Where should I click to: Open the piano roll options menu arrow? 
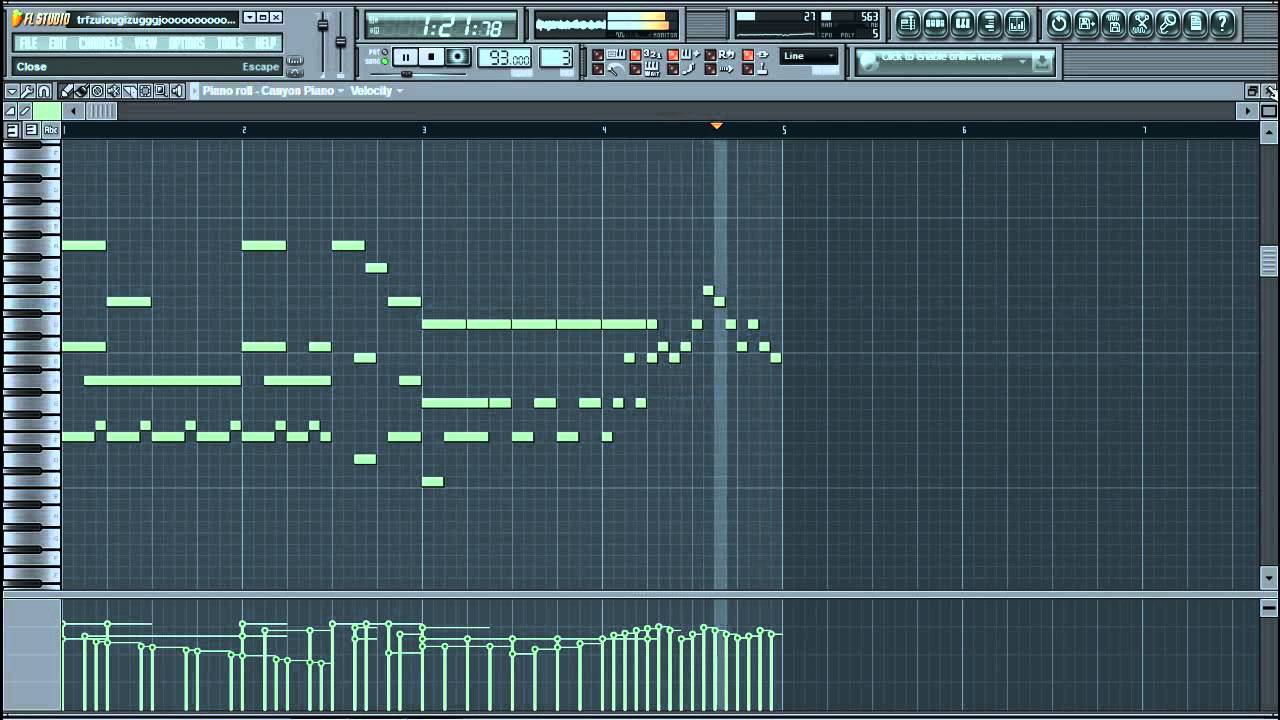pyautogui.click(x=12, y=91)
